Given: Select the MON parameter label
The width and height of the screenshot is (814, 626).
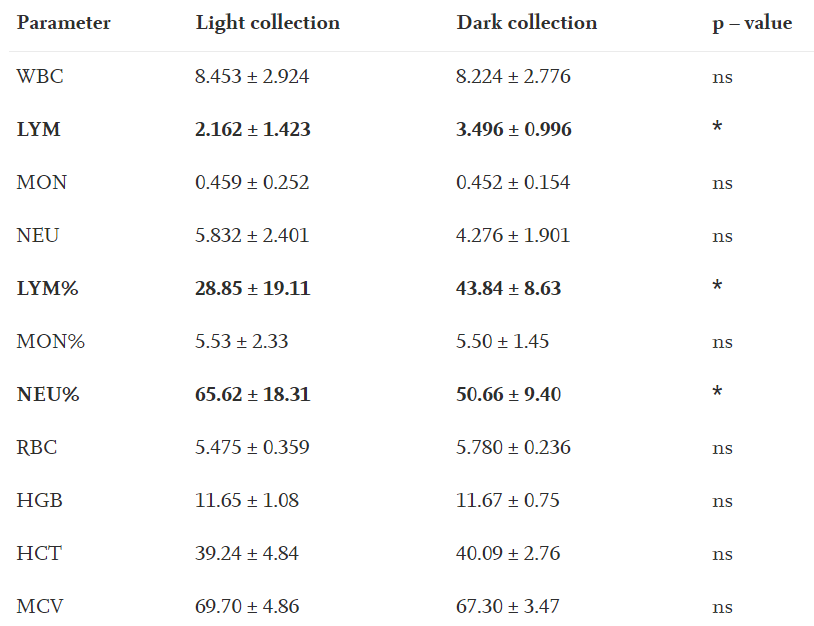Looking at the screenshot, I should (x=41, y=182).
